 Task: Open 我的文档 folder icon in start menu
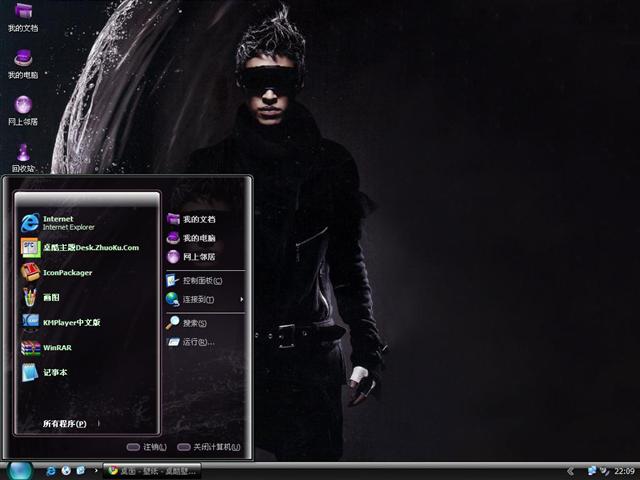tap(173, 219)
